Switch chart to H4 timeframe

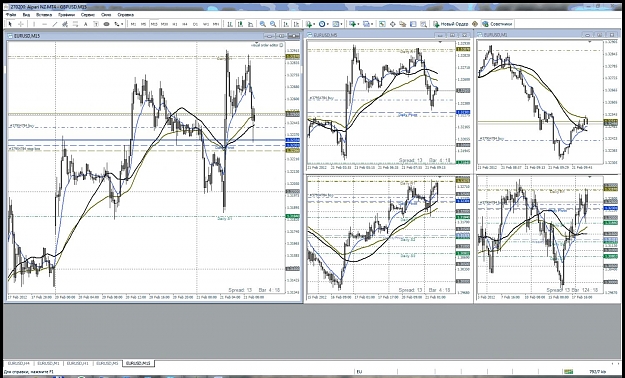[185, 24]
